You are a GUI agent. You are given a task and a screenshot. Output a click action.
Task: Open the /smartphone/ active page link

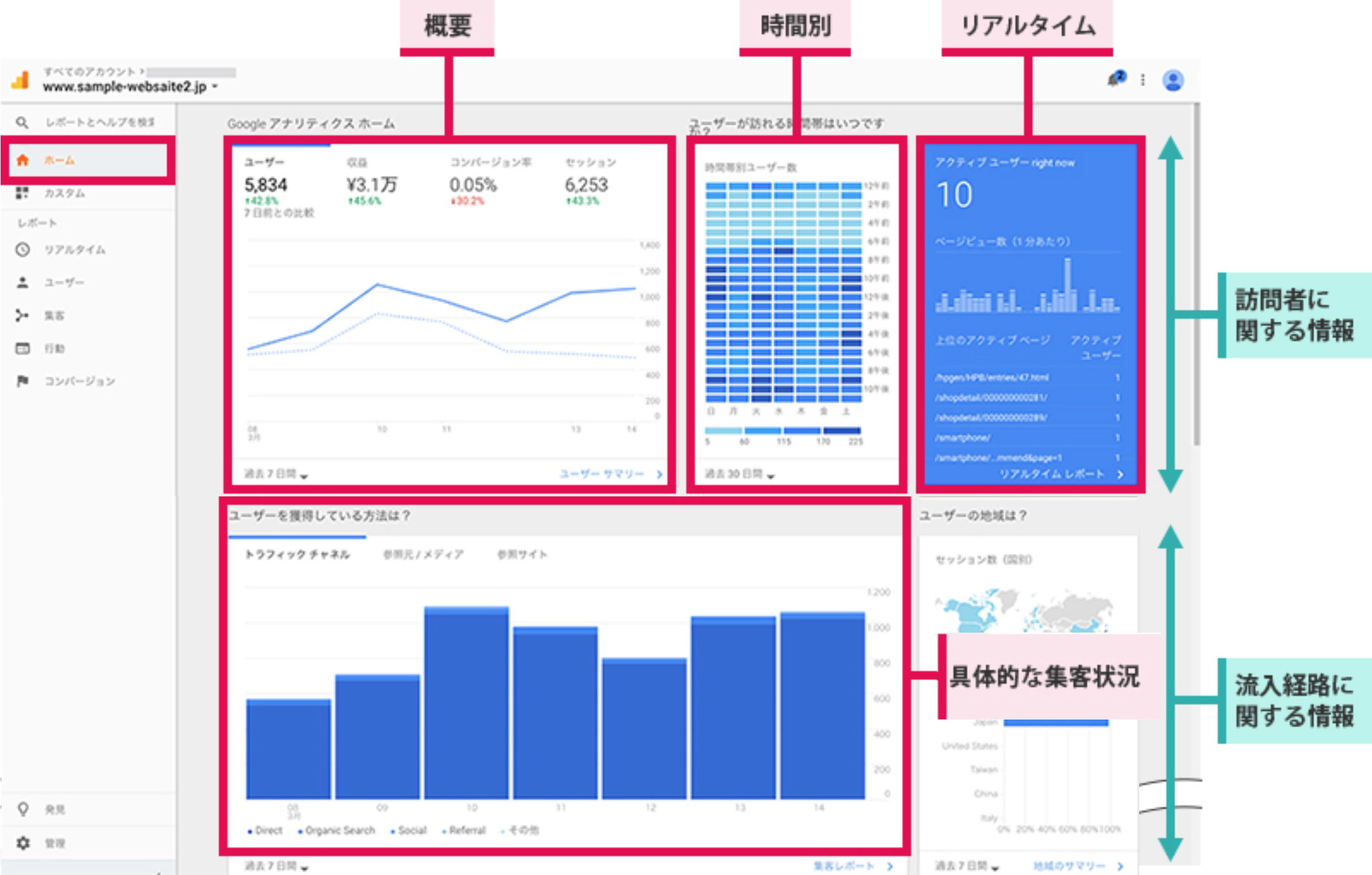point(962,438)
